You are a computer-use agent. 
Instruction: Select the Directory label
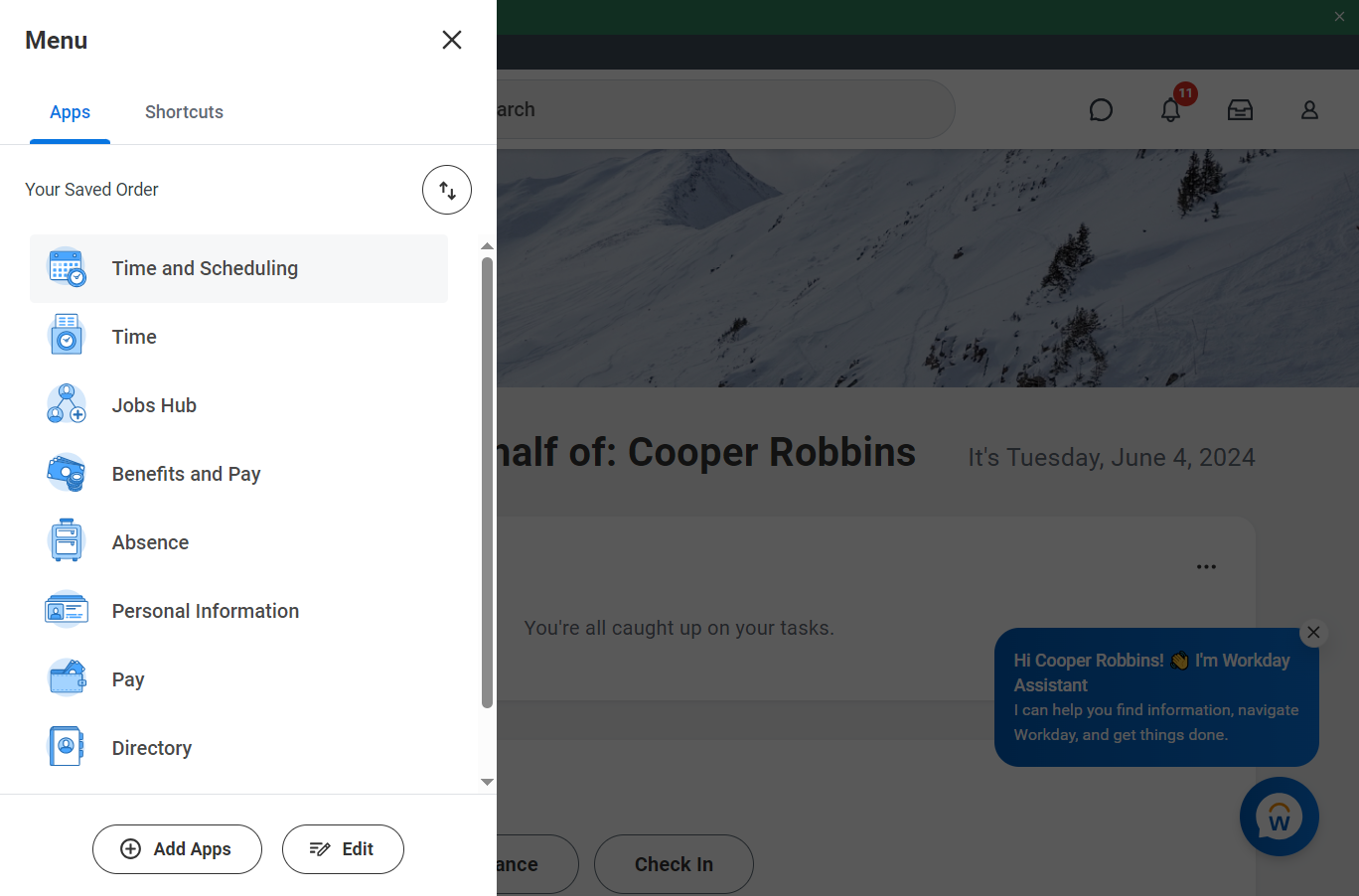(x=151, y=748)
